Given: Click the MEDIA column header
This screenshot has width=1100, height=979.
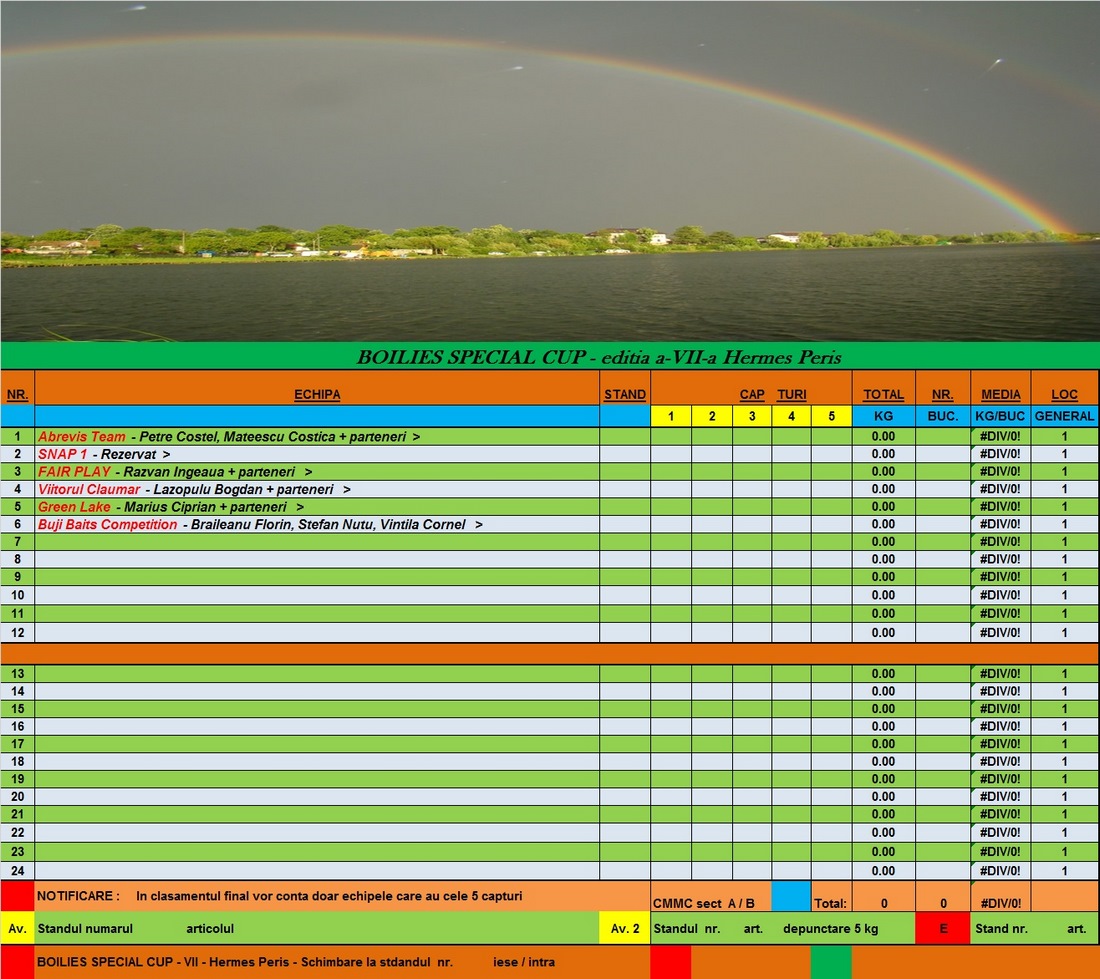Looking at the screenshot, I should point(1001,395).
